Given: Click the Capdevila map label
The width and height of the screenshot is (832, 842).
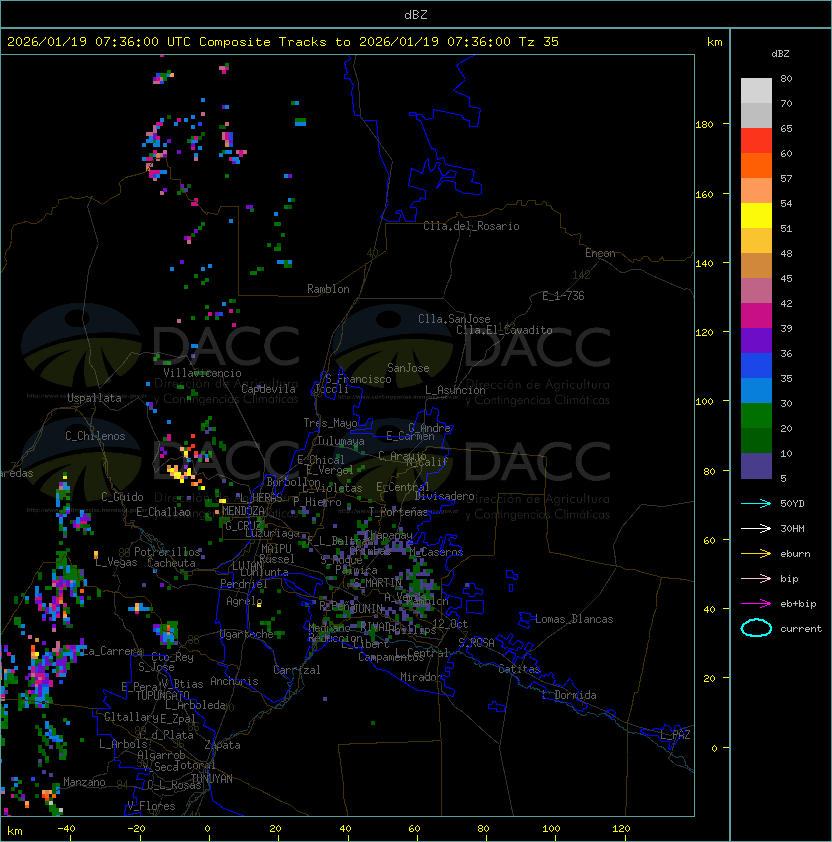Looking at the screenshot, I should point(268,389).
